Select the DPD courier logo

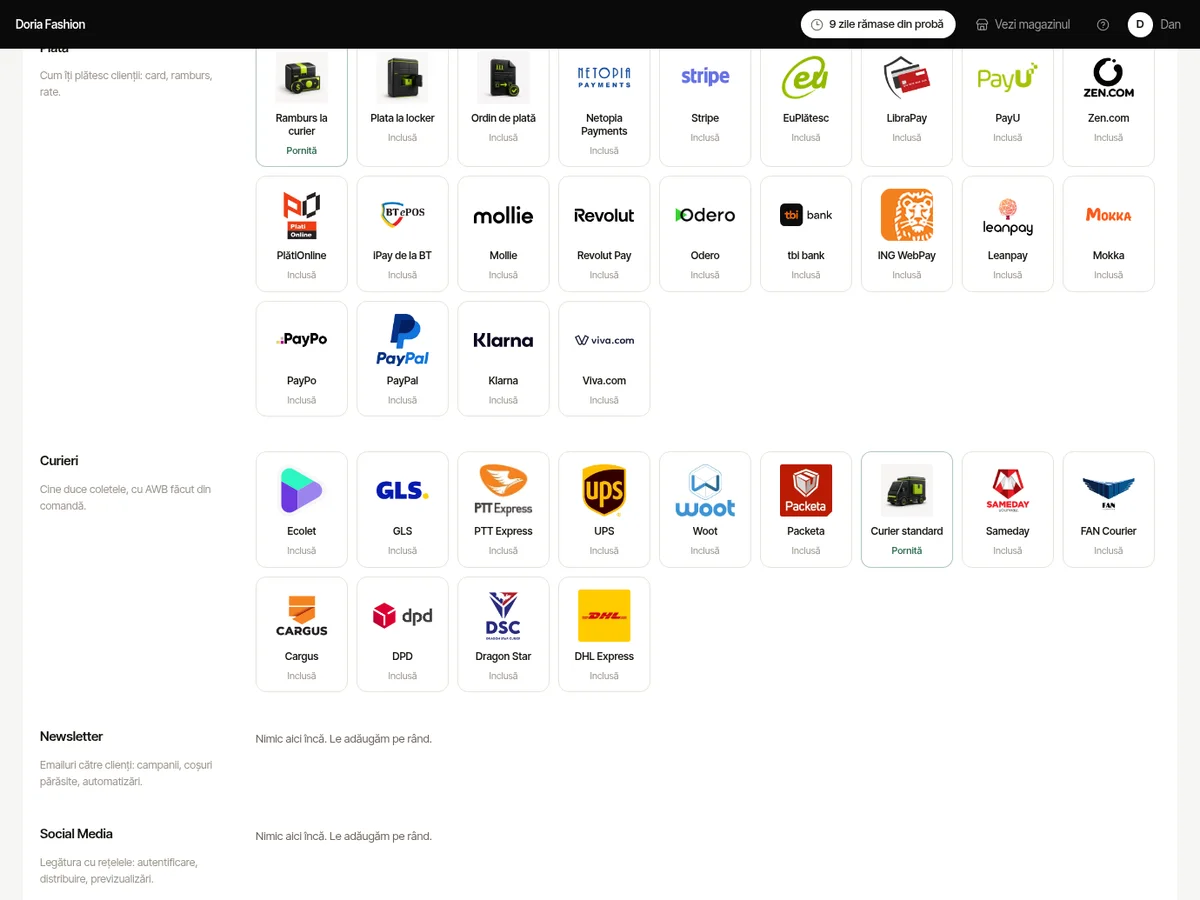403,616
